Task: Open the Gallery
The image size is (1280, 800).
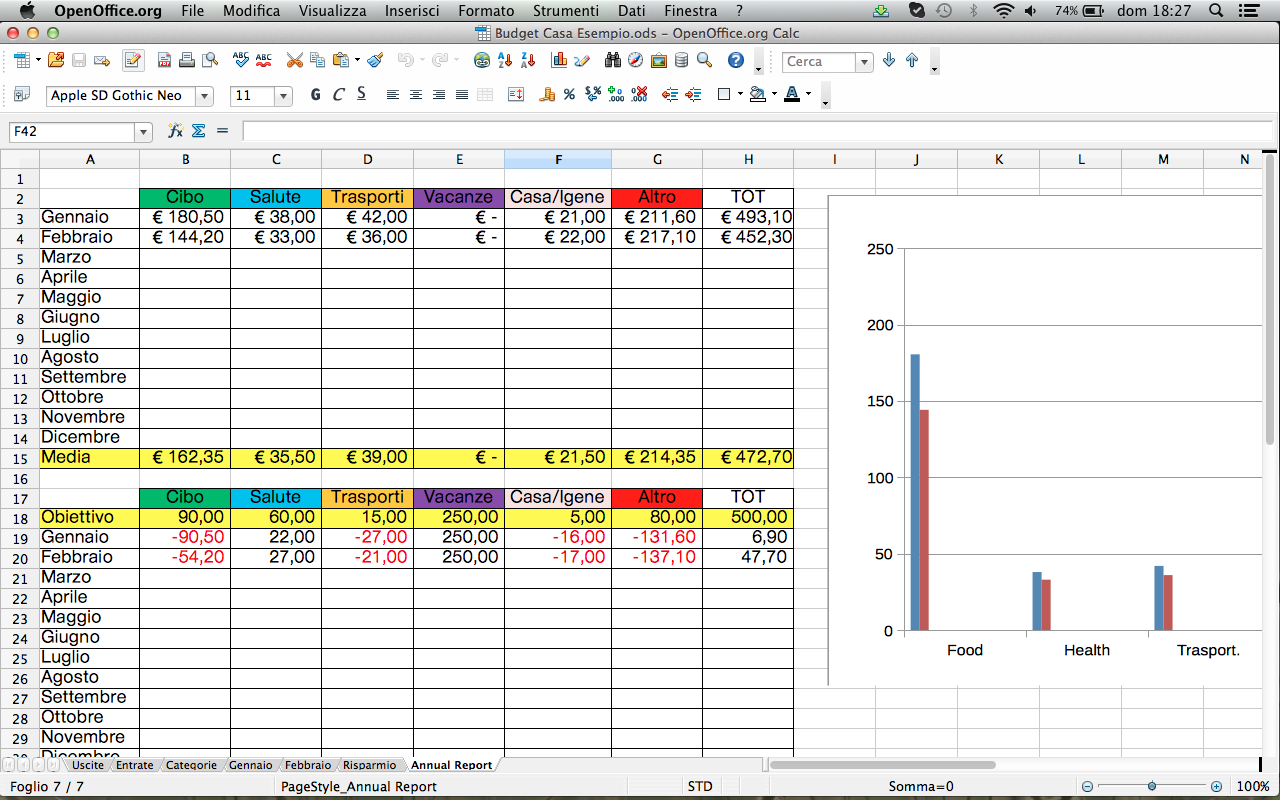Action: pyautogui.click(x=657, y=60)
